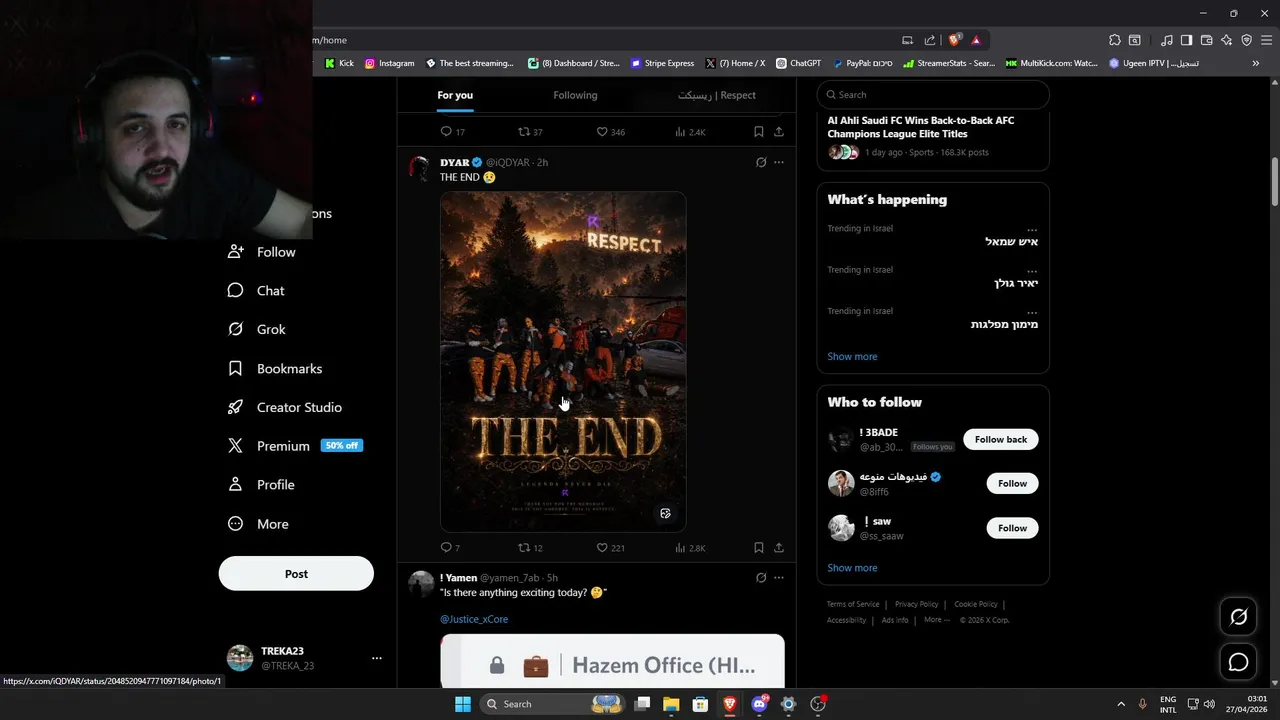Open @Justice_xCore mention link
The height and width of the screenshot is (720, 1280).
[474, 619]
